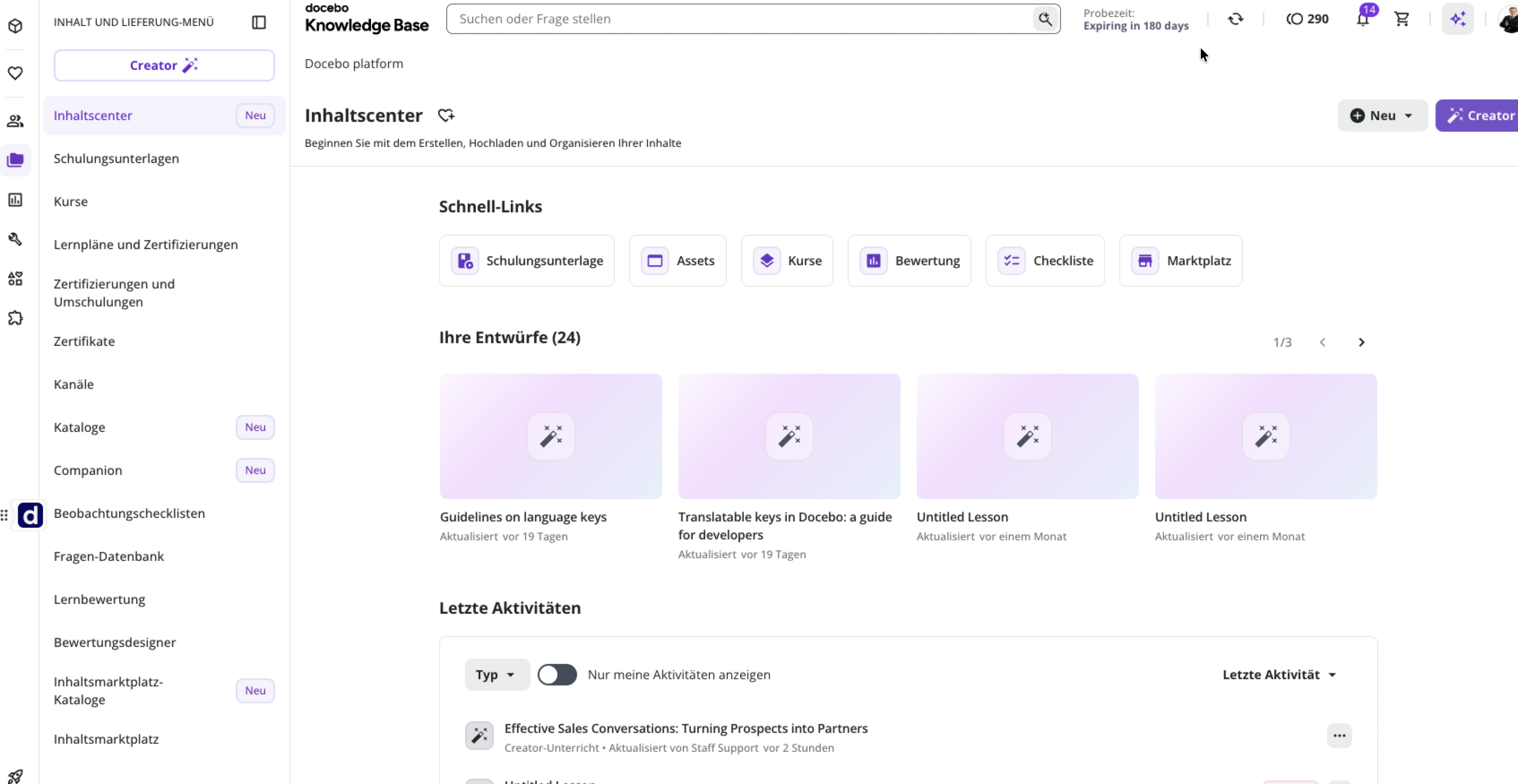Viewport: 1518px width, 784px height.
Task: Go to next page of drafts
Action: (x=1361, y=342)
